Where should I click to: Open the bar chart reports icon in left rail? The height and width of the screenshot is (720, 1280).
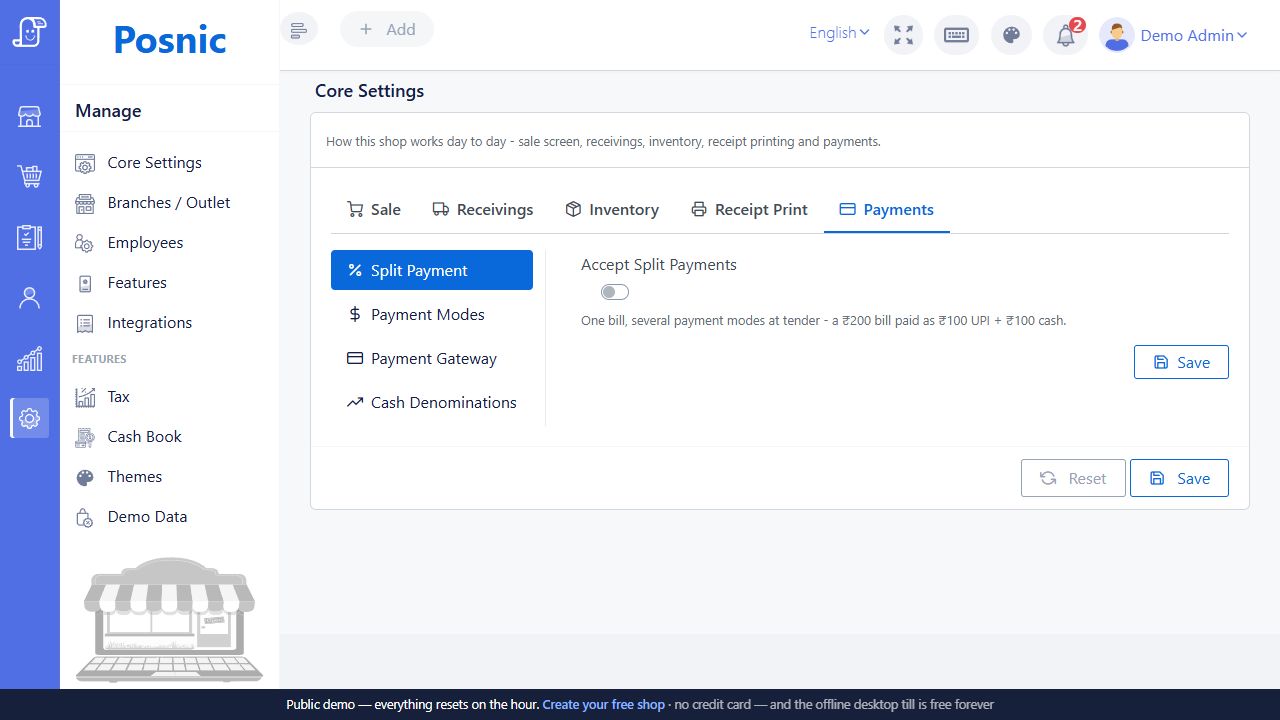(x=29, y=358)
